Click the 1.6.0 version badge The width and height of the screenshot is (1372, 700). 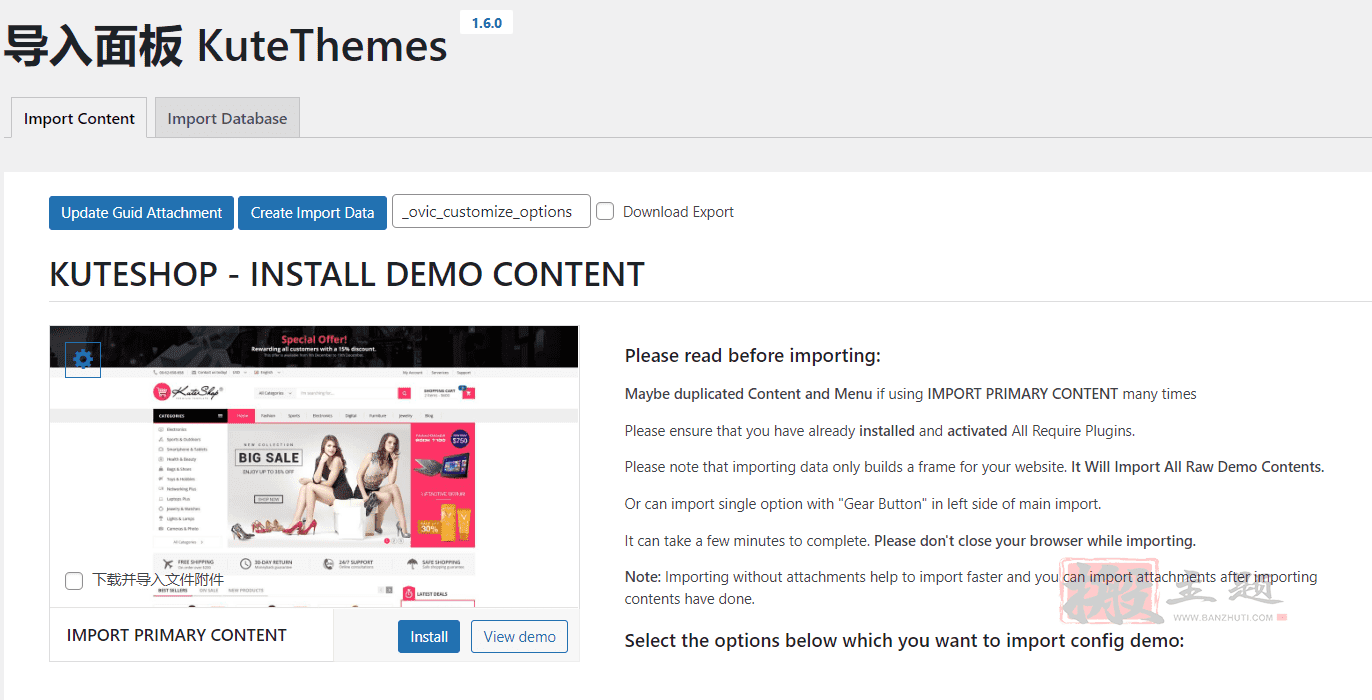486,22
